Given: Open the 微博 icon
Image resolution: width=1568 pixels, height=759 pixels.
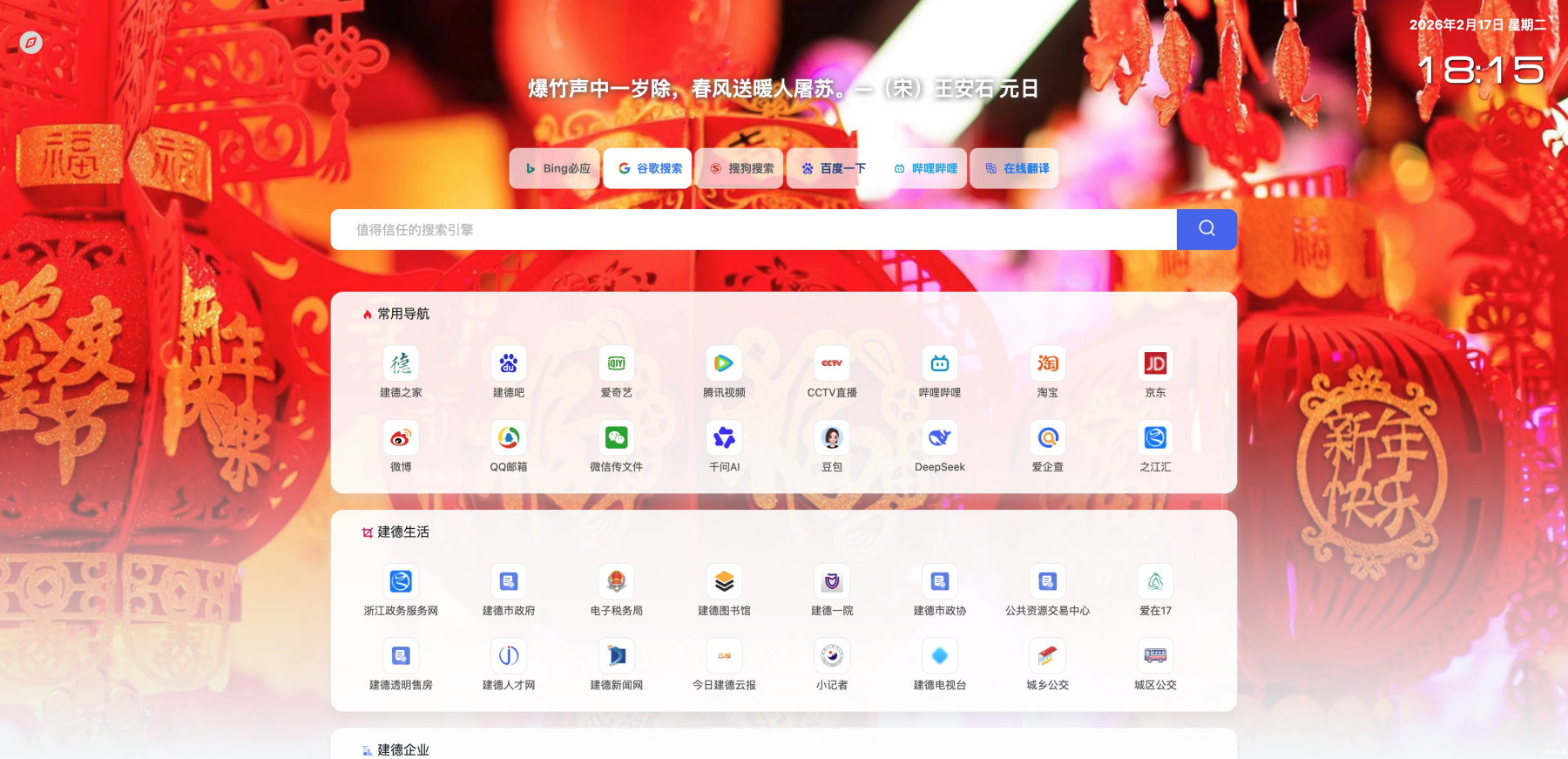Looking at the screenshot, I should pyautogui.click(x=401, y=437).
